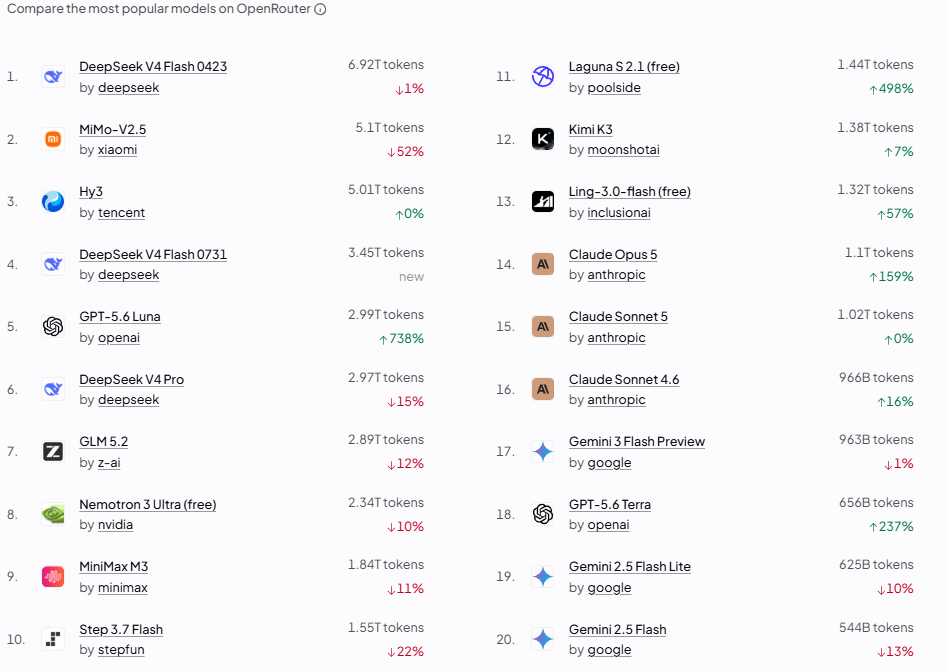
Task: Open the Claude Sonnet 4.6 model link
Action: pos(624,380)
